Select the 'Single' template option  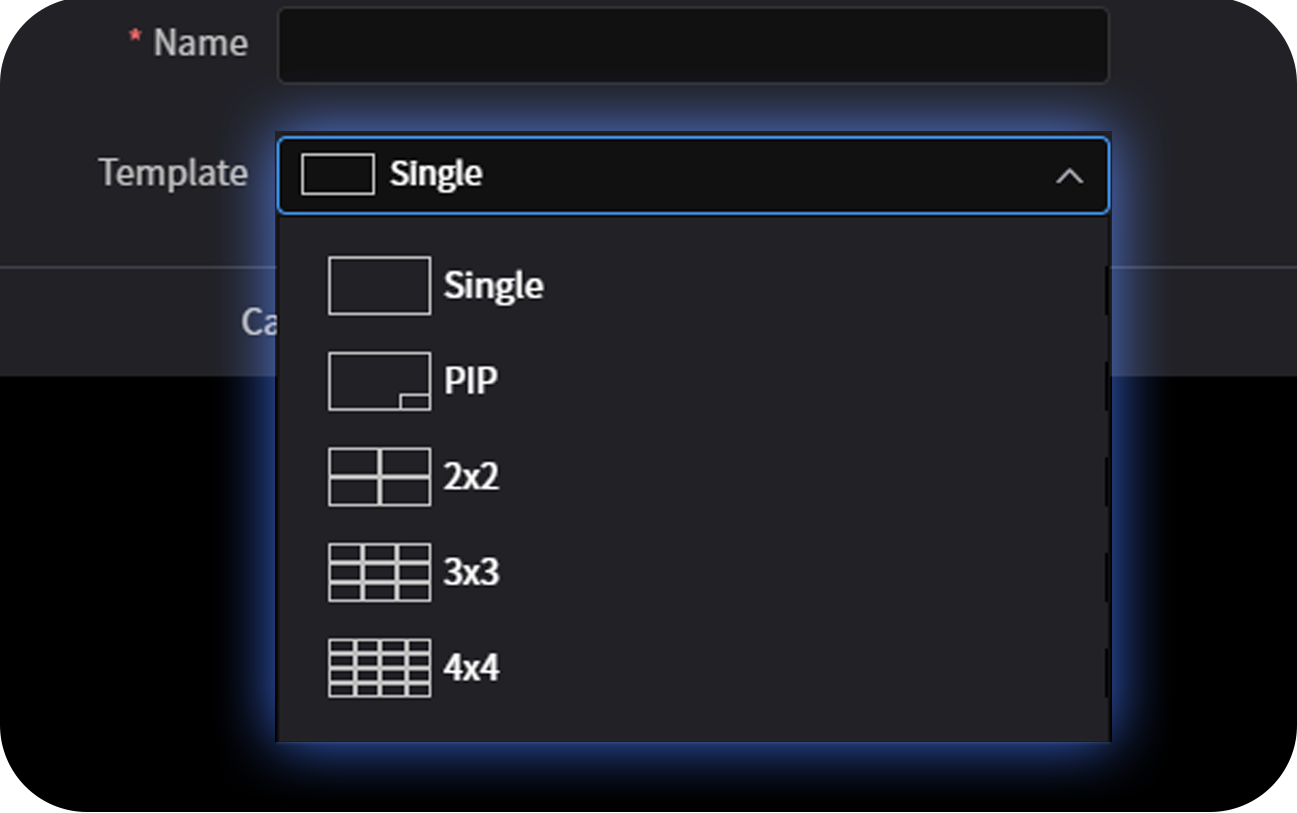(494, 286)
